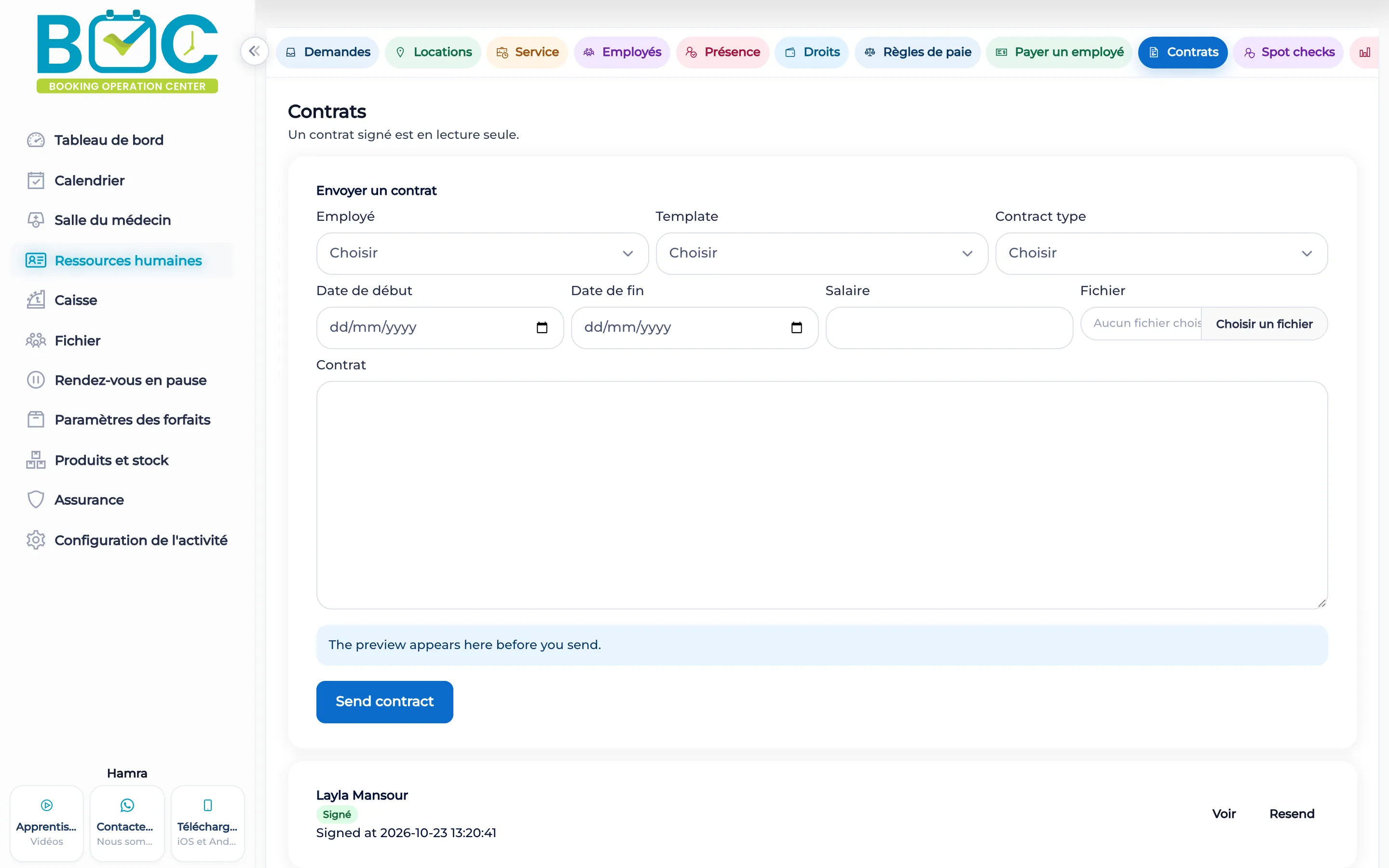
Task: Expand the Template dropdown
Action: point(821,253)
